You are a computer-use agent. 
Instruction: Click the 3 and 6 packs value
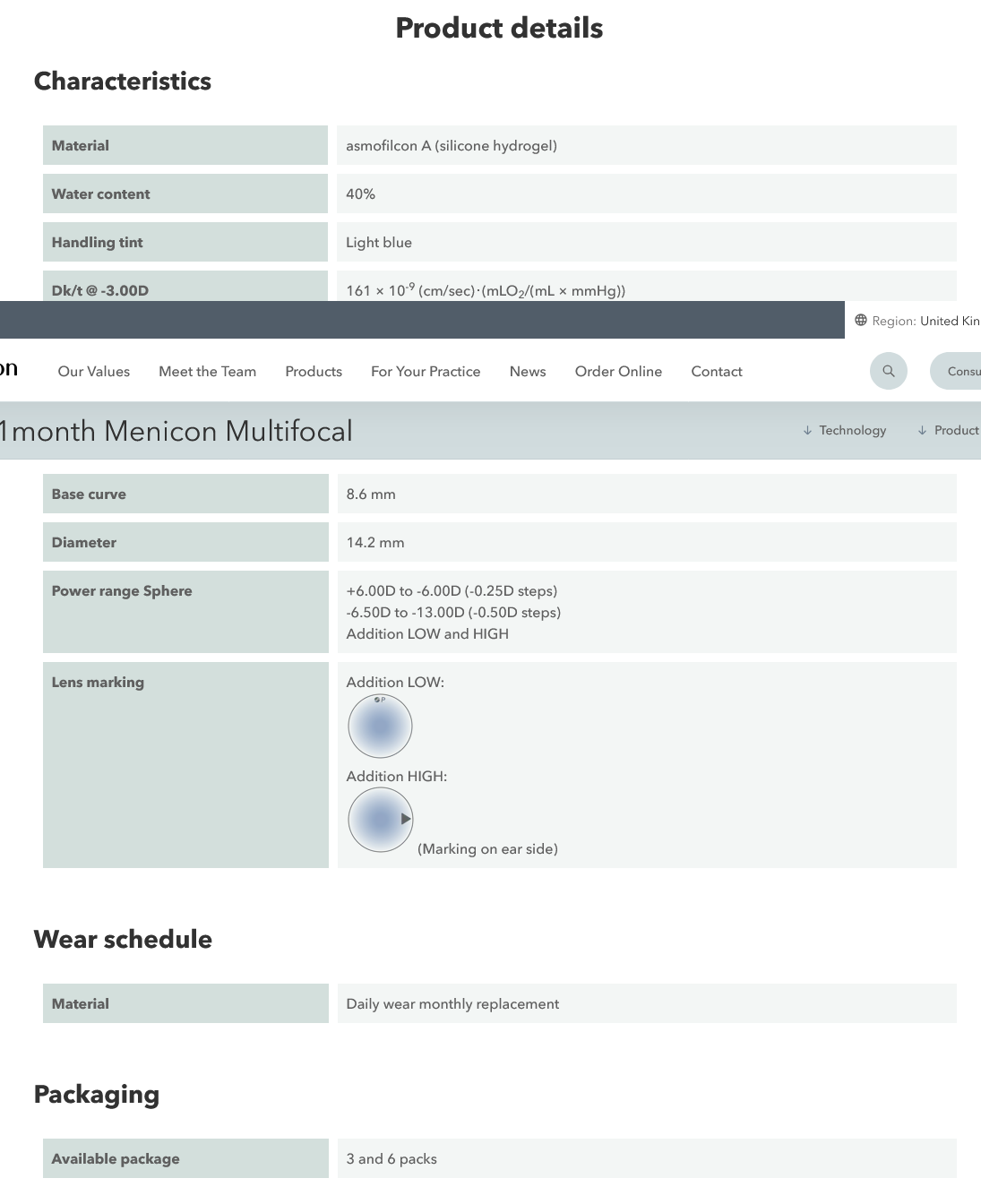[392, 1159]
